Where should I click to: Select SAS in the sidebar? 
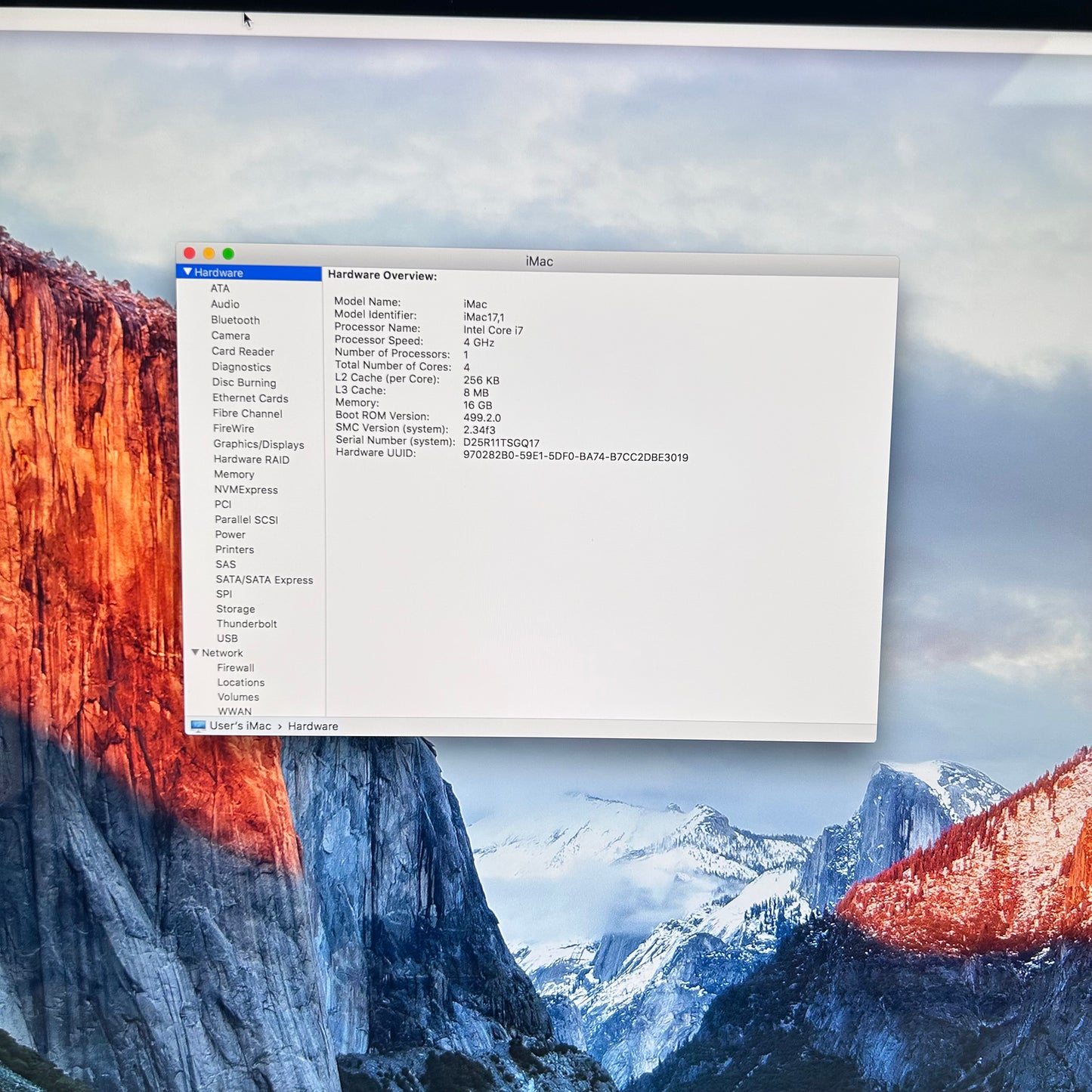[x=225, y=565]
